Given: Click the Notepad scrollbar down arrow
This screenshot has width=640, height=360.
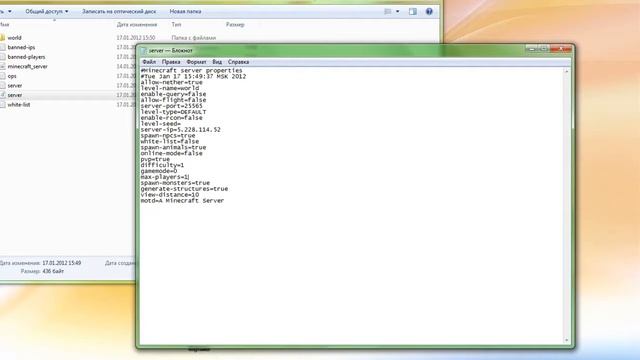Looking at the screenshot, I should (567, 340).
